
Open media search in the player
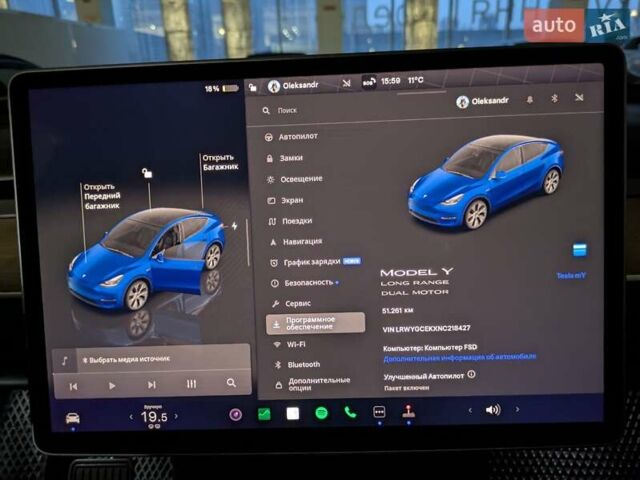(x=231, y=383)
